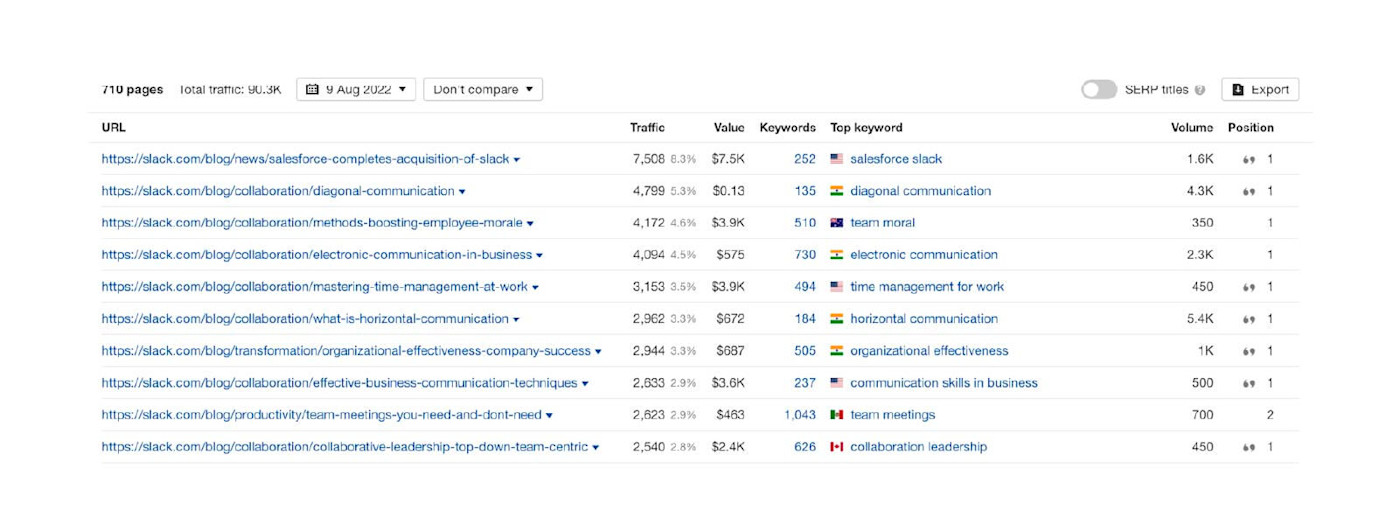1400x518 pixels.
Task: Click keywords count 730
Action: [805, 255]
